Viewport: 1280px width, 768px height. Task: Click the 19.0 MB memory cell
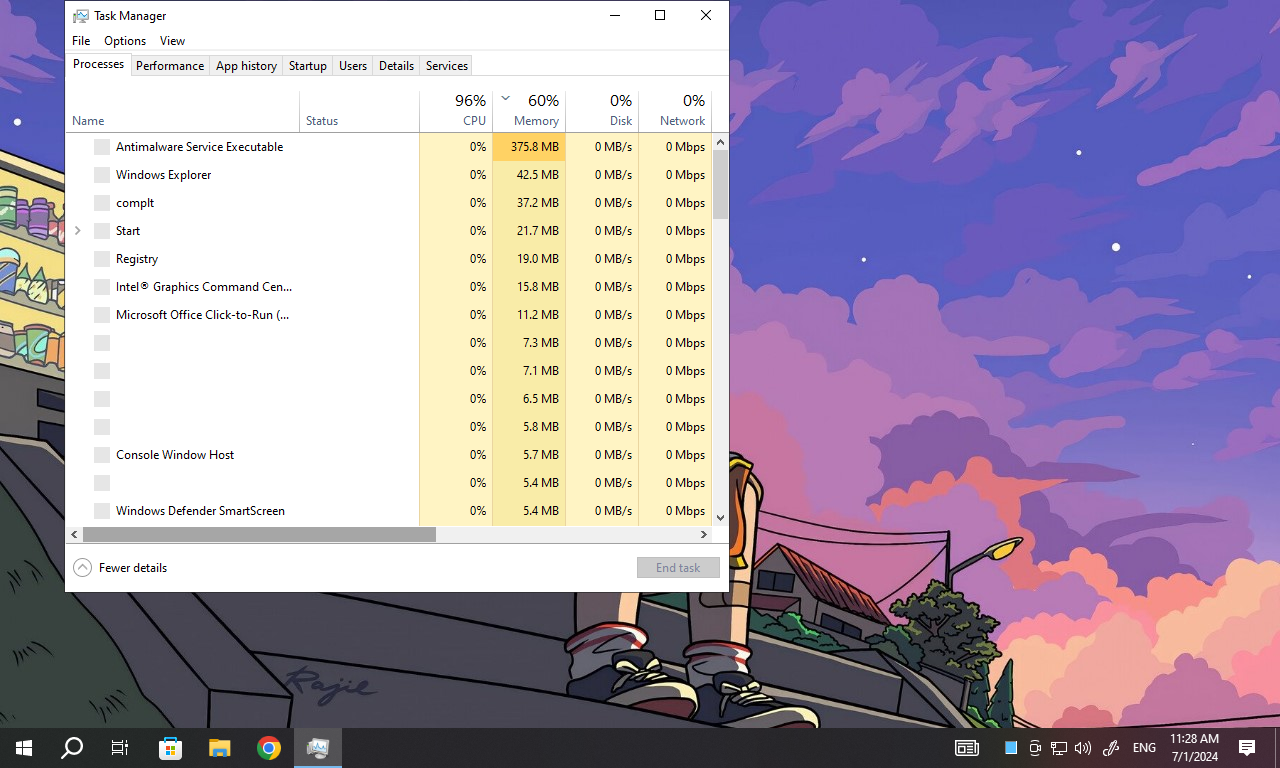[529, 259]
